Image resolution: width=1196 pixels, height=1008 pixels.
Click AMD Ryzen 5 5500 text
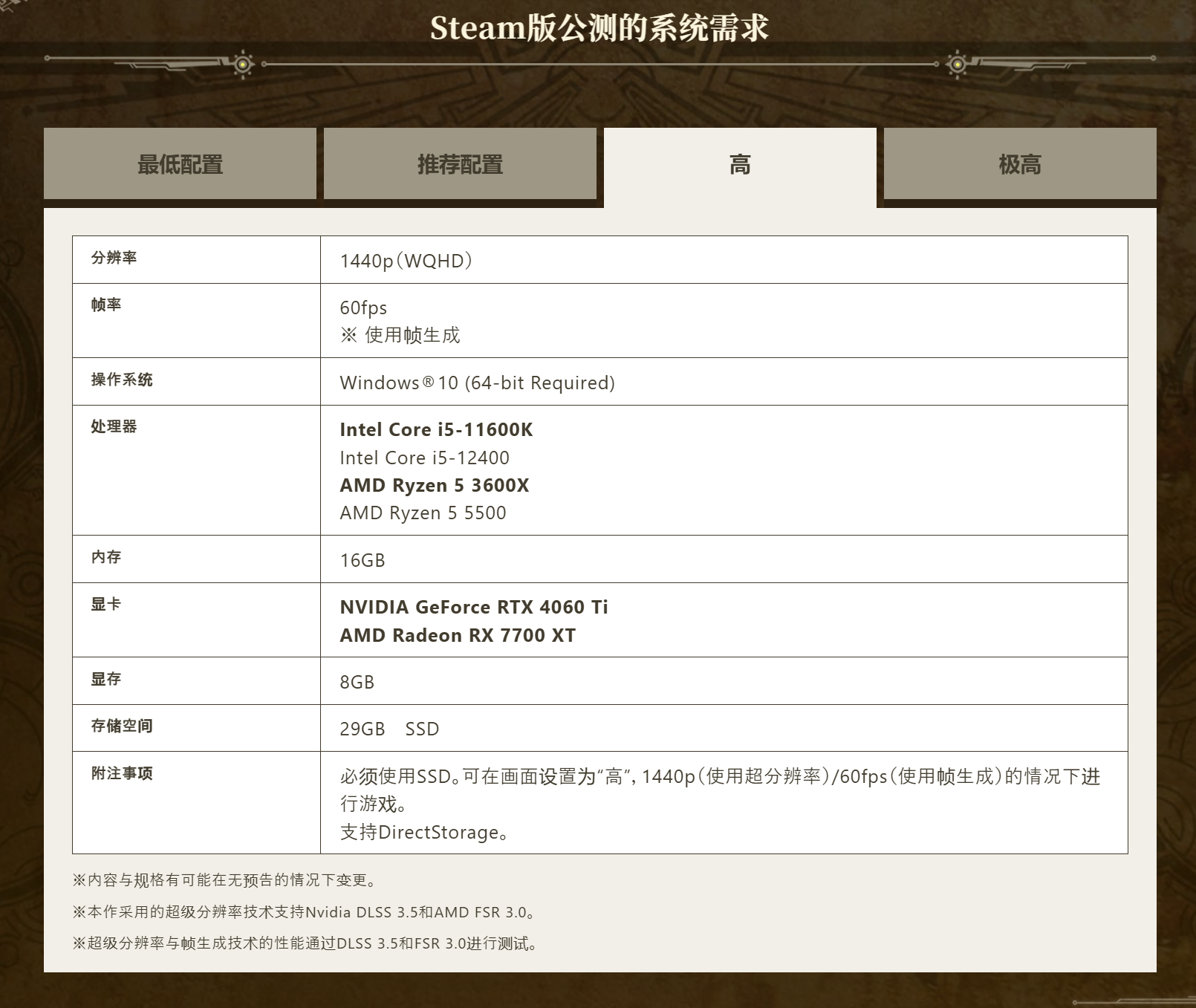[x=423, y=513]
